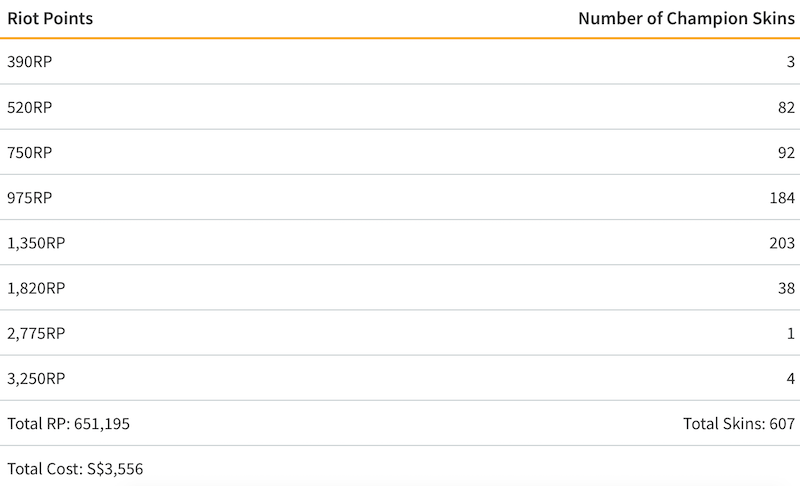Click the Total RP: 651,195 text

coord(68,423)
